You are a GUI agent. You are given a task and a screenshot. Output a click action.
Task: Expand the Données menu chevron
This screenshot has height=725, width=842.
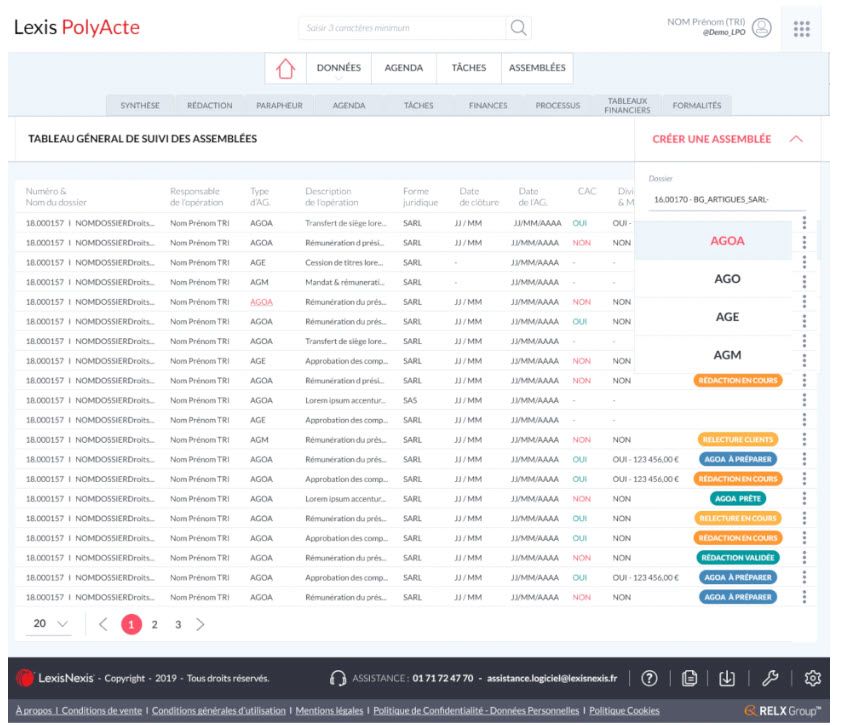[338, 78]
